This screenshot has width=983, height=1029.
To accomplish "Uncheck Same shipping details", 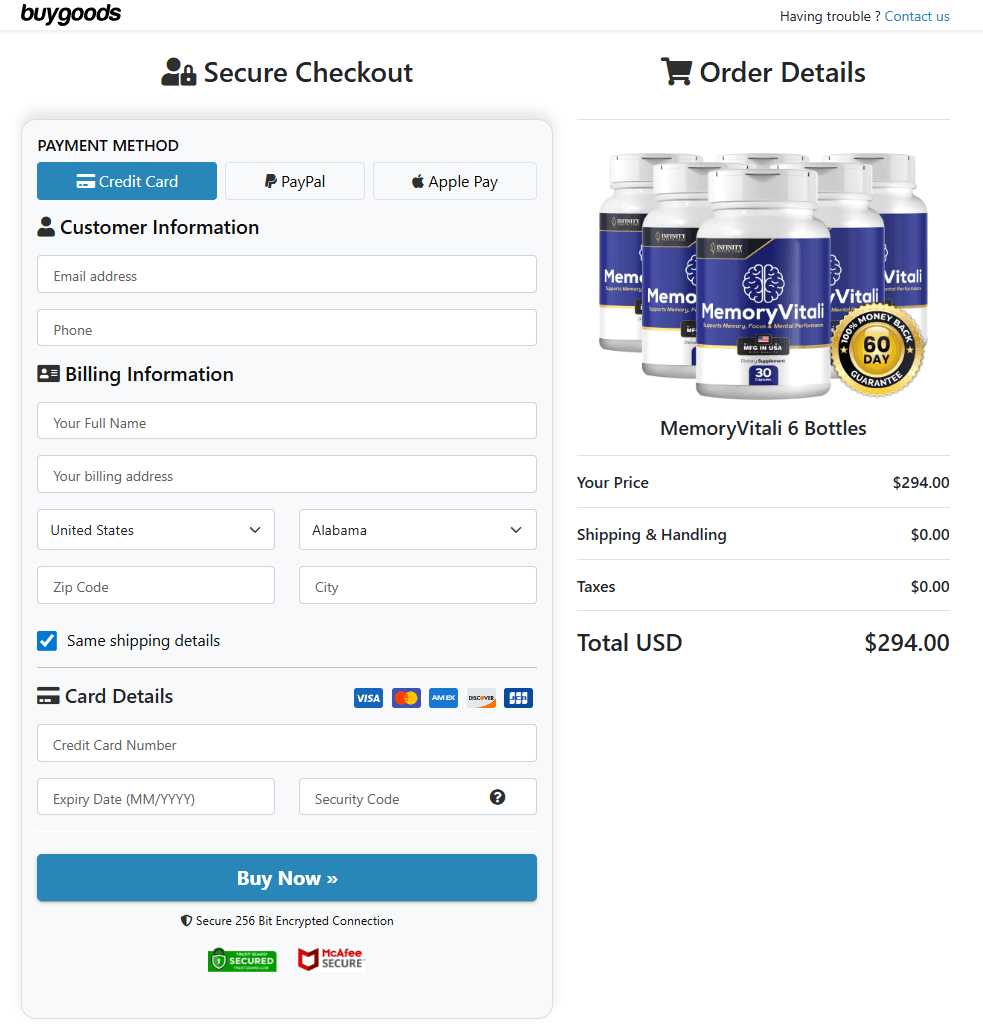I will (x=46, y=640).
